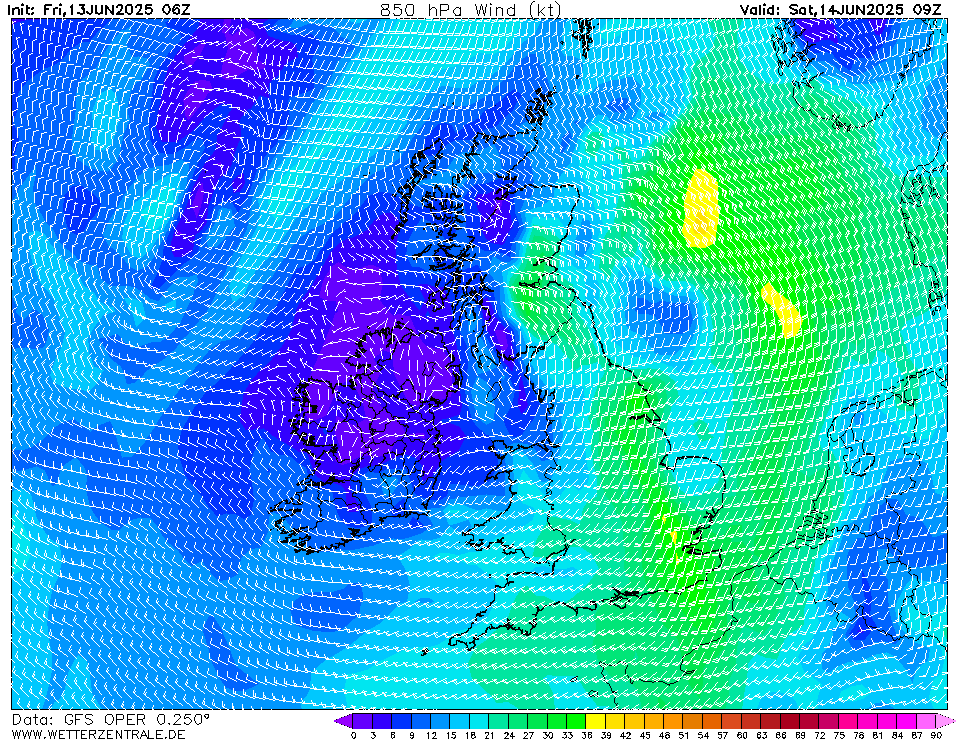Select the 27–30 kt green legend swatch
This screenshot has width=959, height=741.
(x=538, y=721)
